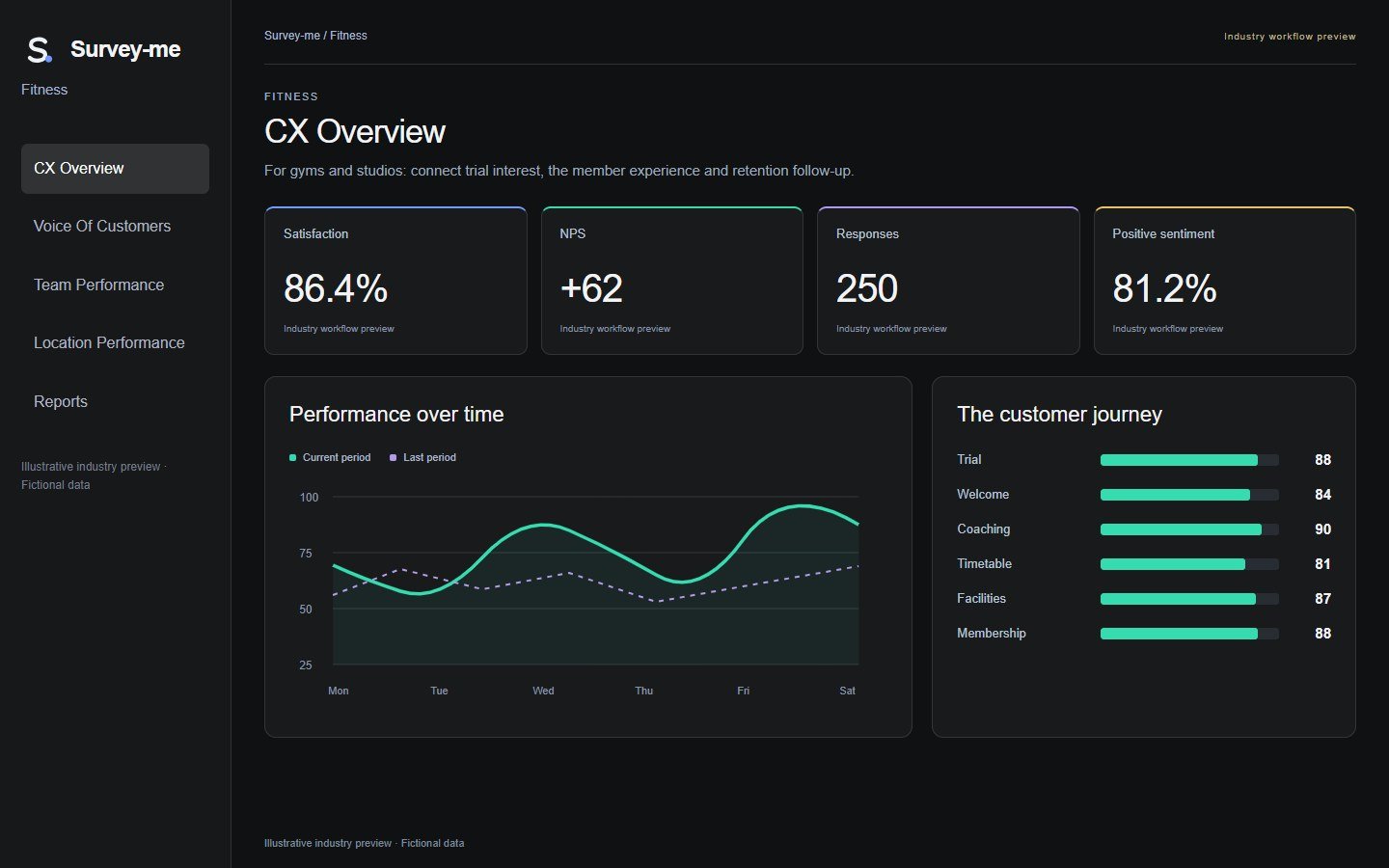This screenshot has width=1389, height=868.
Task: Click the Facilities progress bar
Action: tap(1189, 599)
